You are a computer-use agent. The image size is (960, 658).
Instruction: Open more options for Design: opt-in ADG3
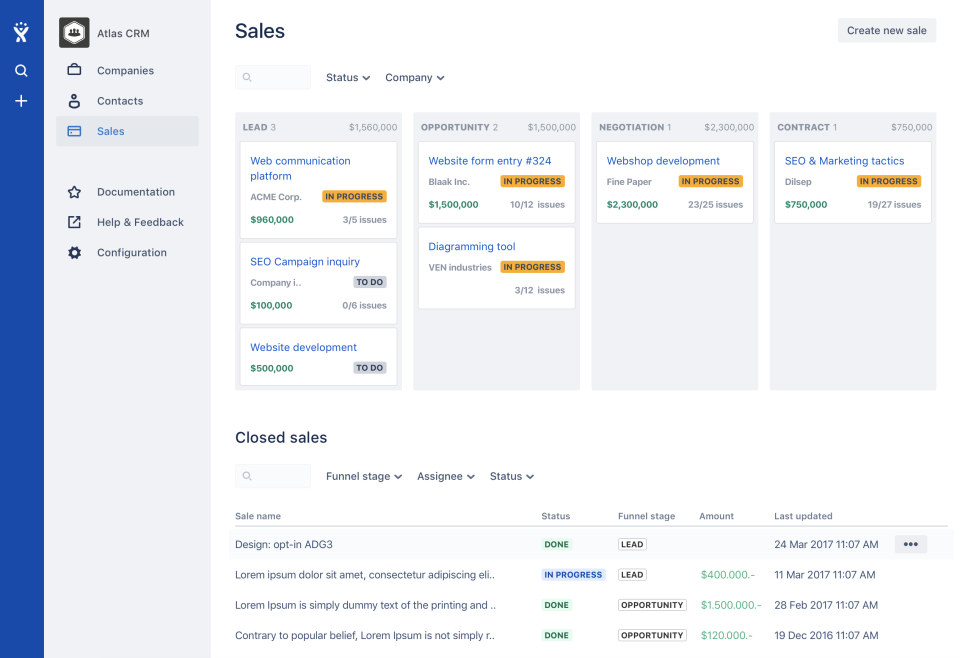tap(910, 544)
